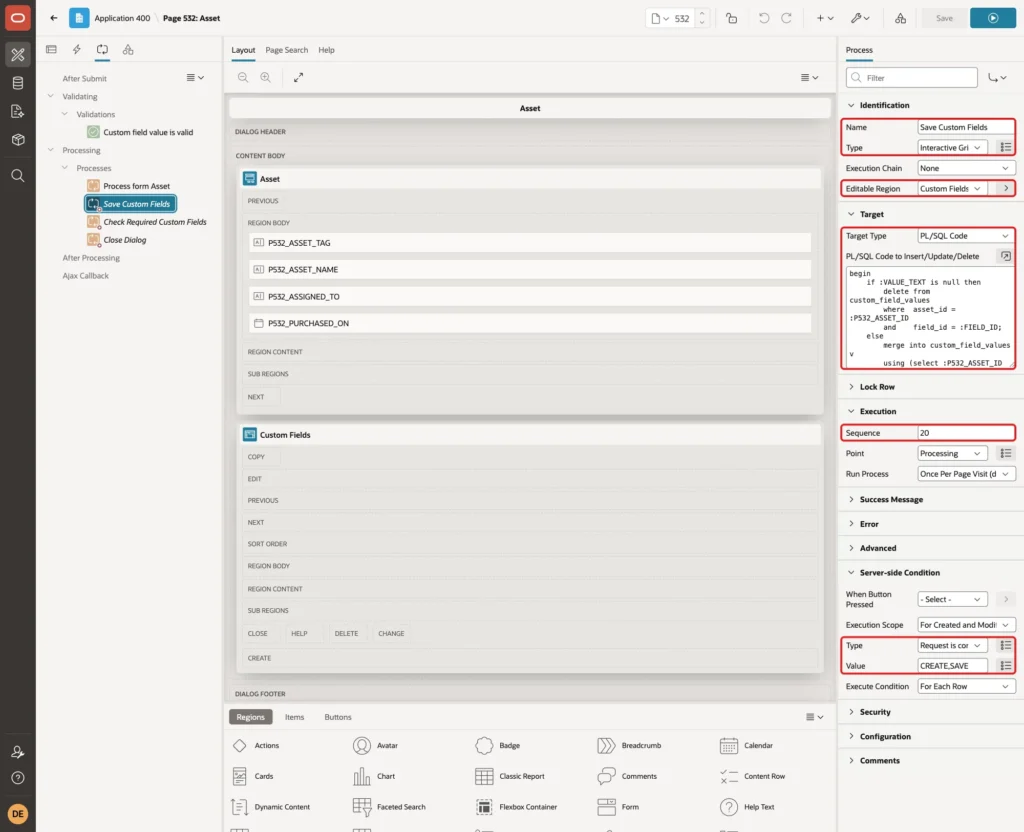Open the sidebar search magnifier

pos(18,176)
